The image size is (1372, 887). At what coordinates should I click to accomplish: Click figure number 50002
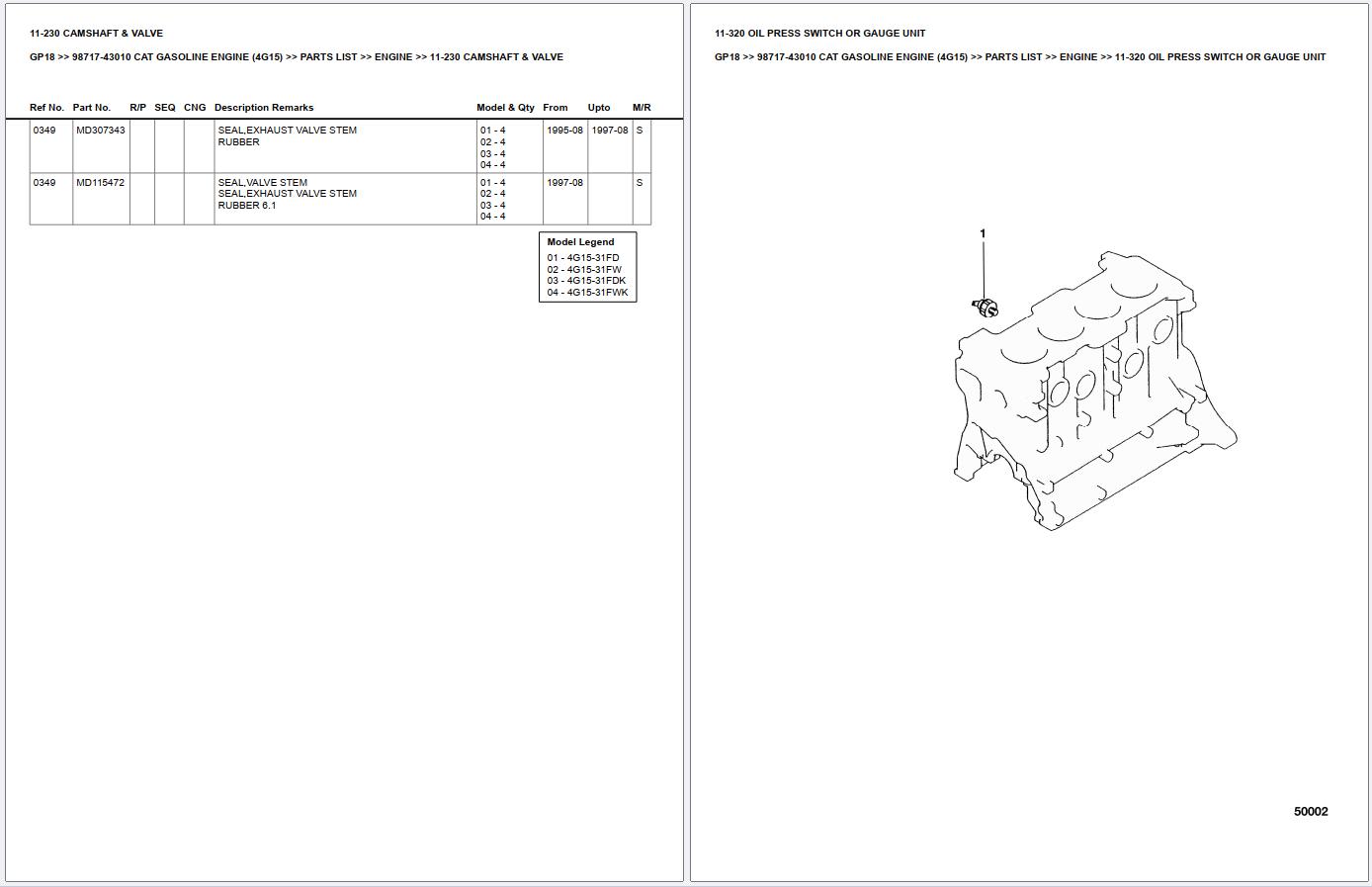[x=1311, y=812]
